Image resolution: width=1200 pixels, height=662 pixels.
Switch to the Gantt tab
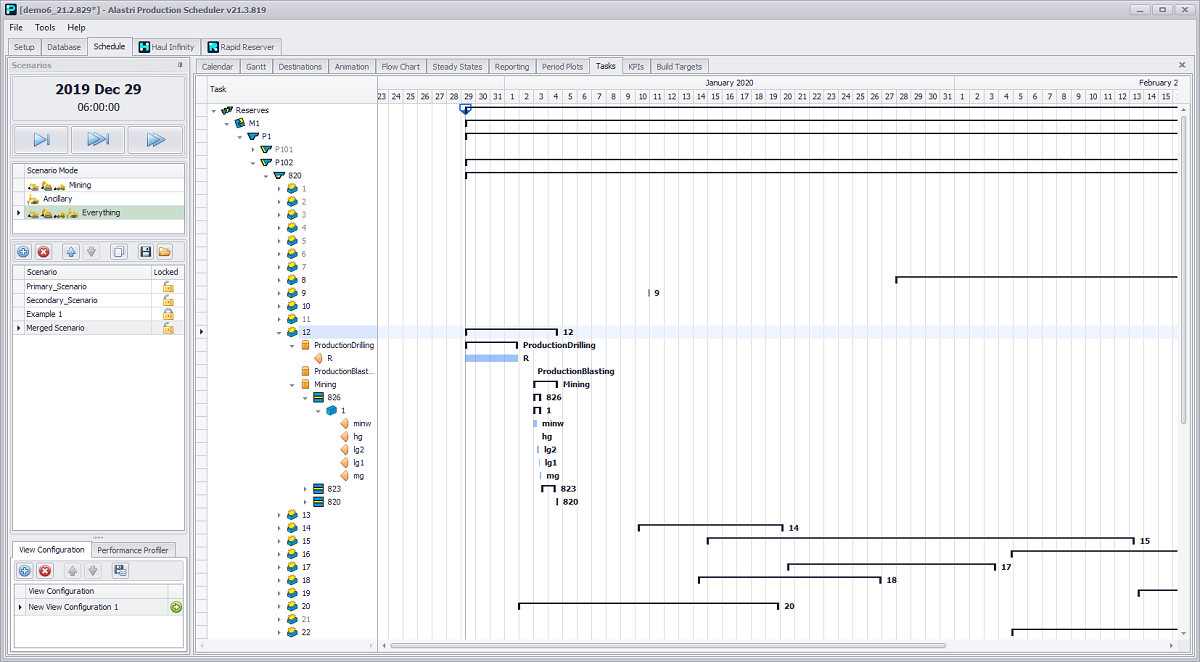pyautogui.click(x=256, y=67)
